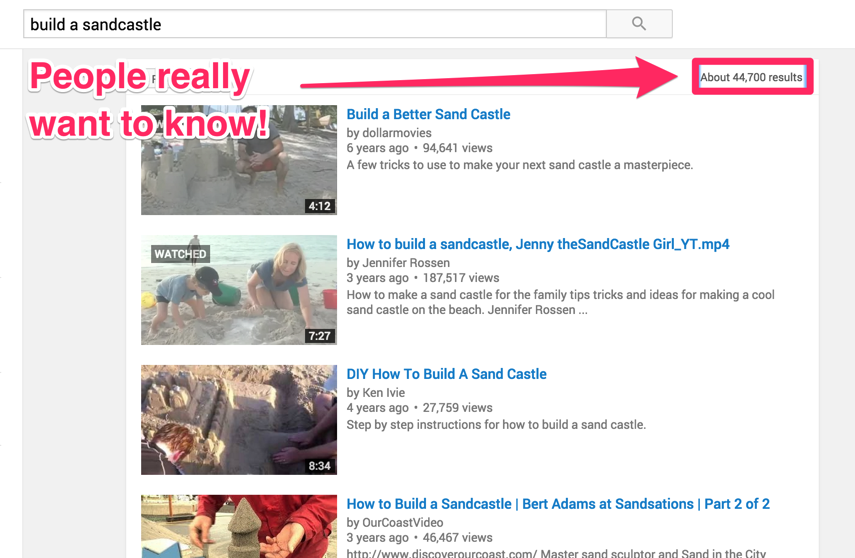Click the '3 years ago • 46,467 views' text
This screenshot has width=855, height=558.
point(419,538)
